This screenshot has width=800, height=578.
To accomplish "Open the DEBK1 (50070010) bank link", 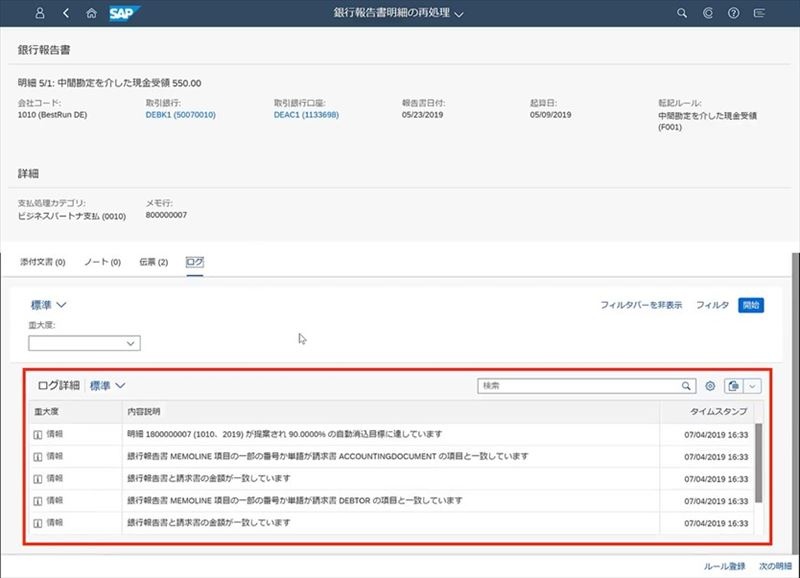I will pos(181,115).
